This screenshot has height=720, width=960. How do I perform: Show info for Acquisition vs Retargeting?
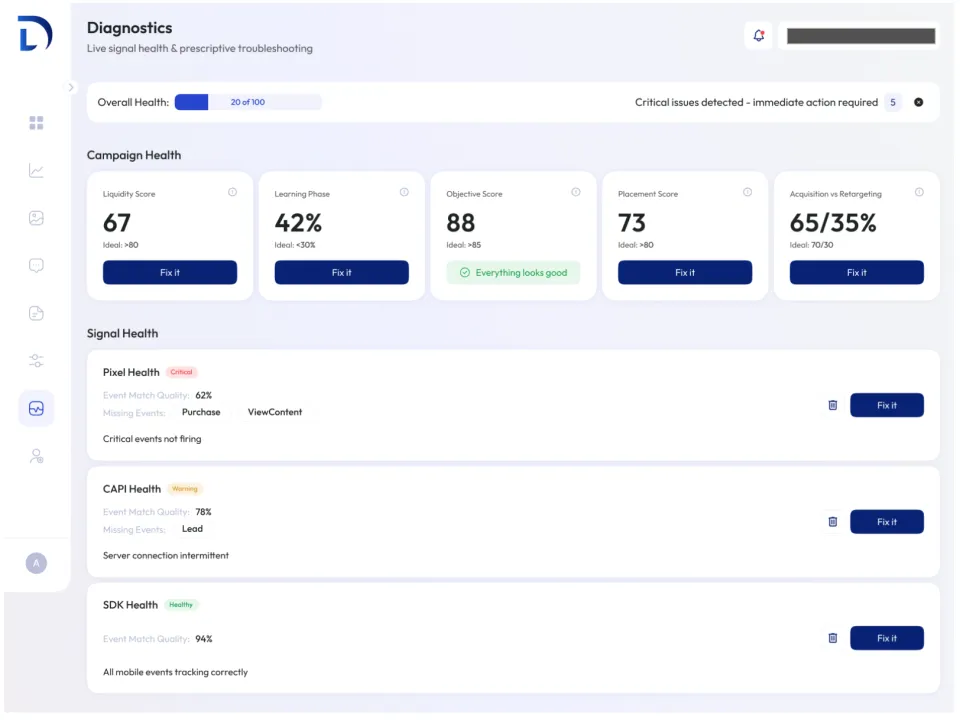point(919,192)
